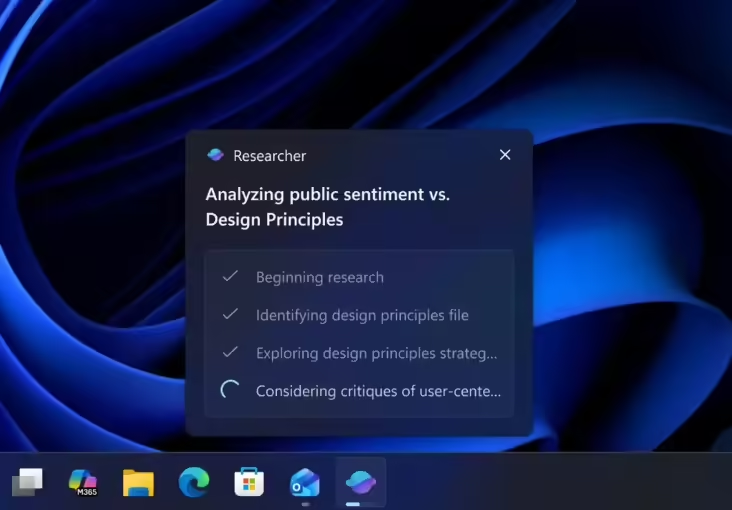Image resolution: width=732 pixels, height=510 pixels.
Task: Click checkmark beside 'Exploring design principles'
Action: (x=230, y=352)
